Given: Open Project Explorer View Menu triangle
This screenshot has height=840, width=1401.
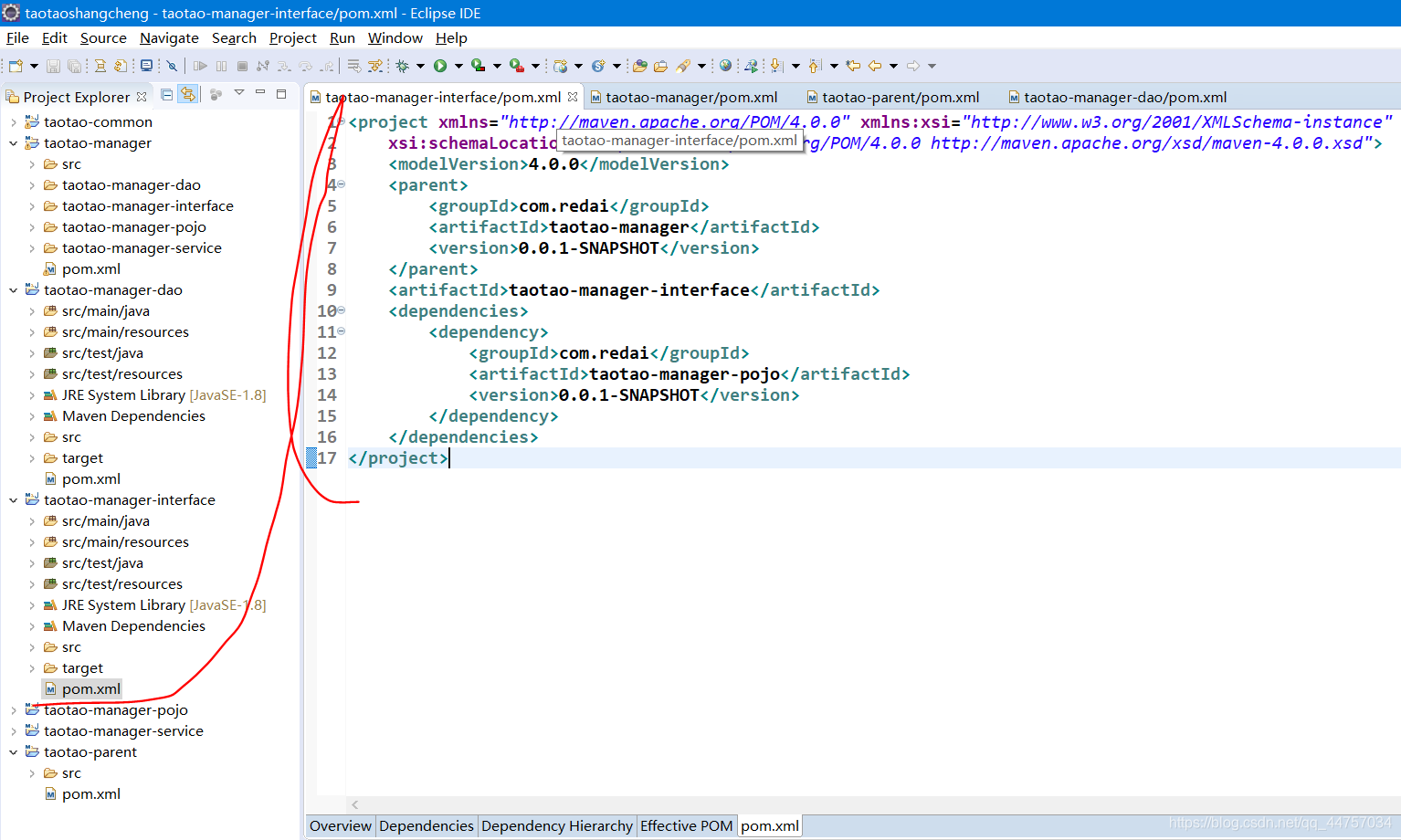Looking at the screenshot, I should pyautogui.click(x=239, y=92).
